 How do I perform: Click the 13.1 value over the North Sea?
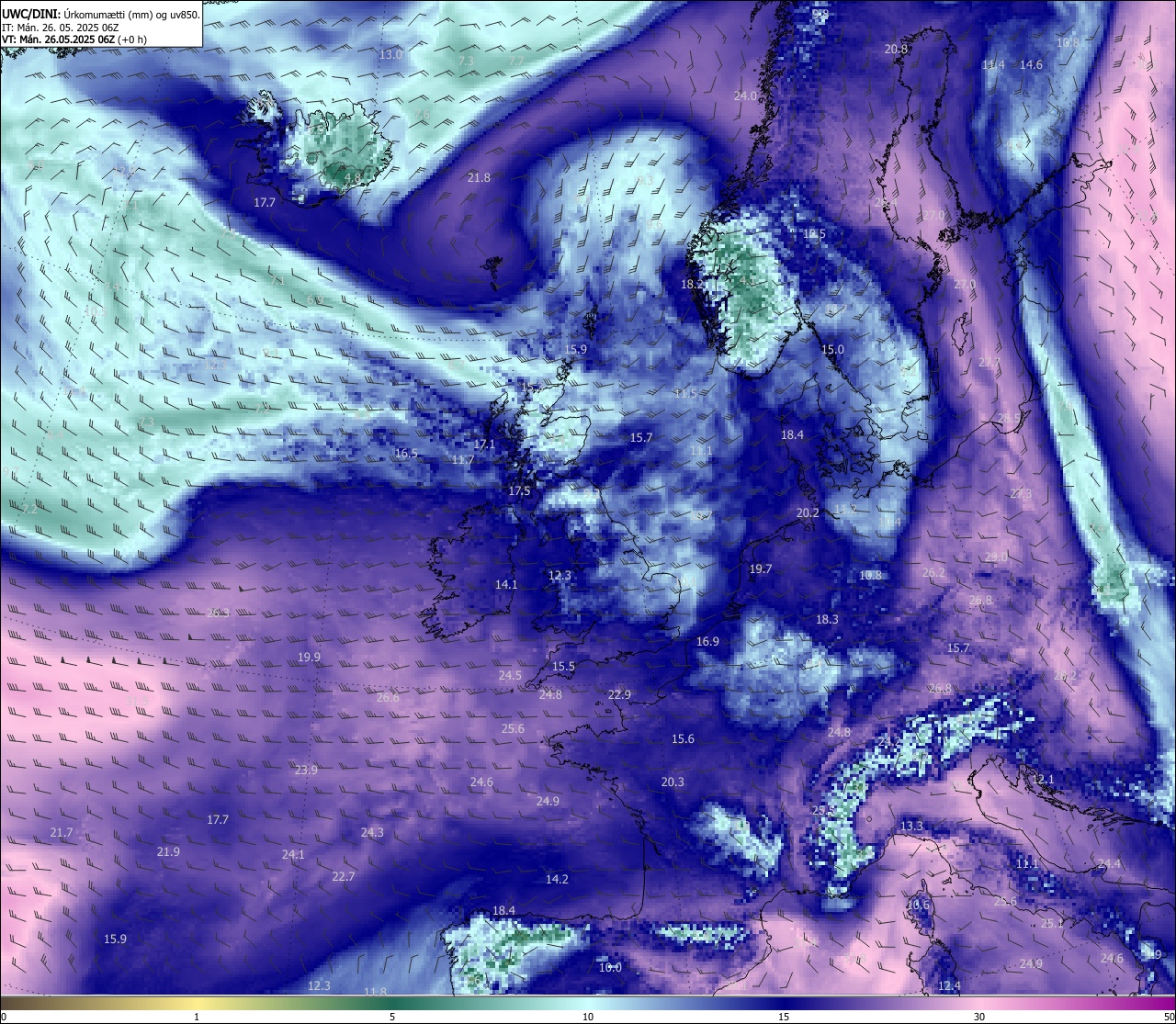point(700,450)
